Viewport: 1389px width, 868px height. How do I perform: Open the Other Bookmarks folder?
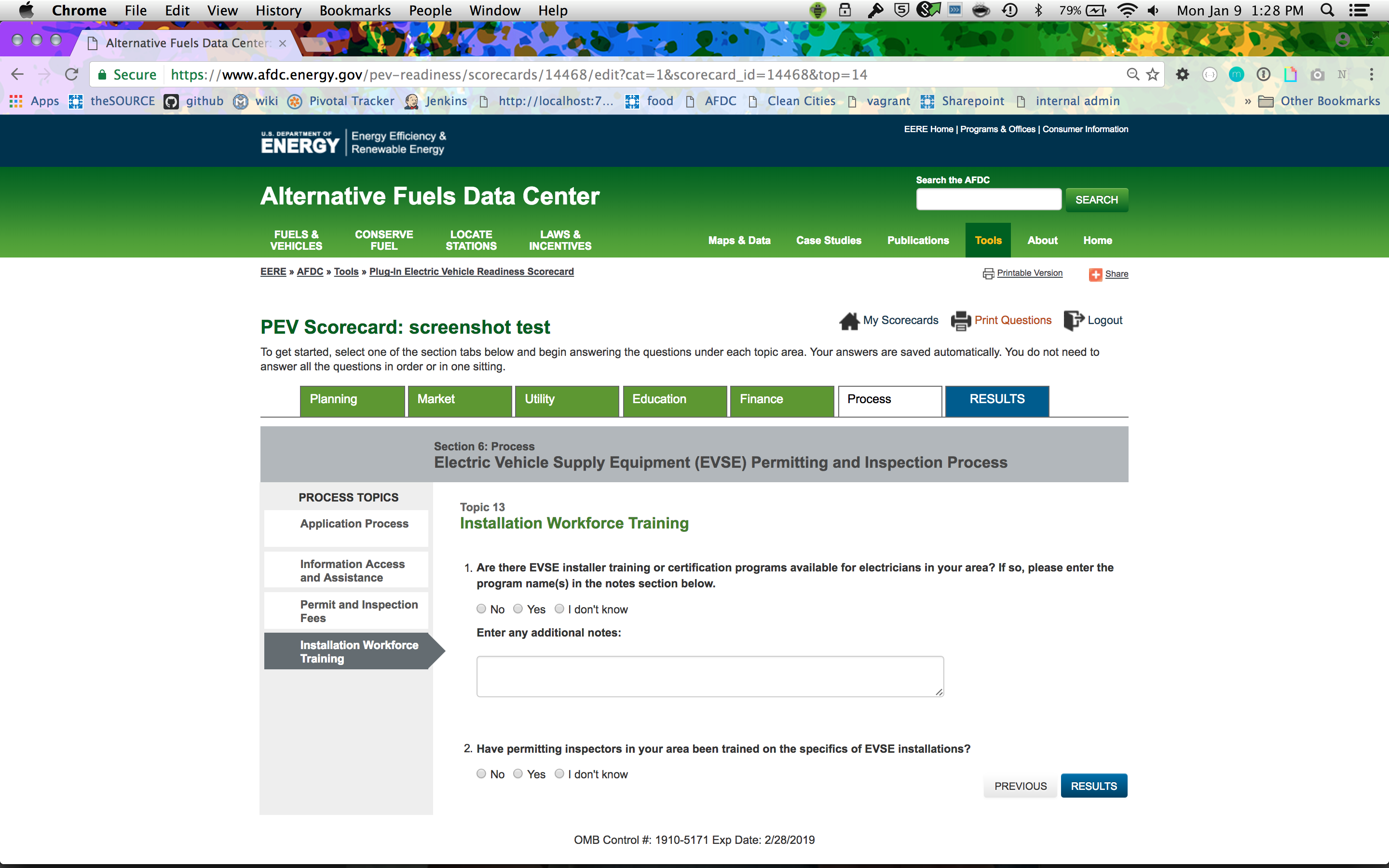pyautogui.click(x=1319, y=102)
